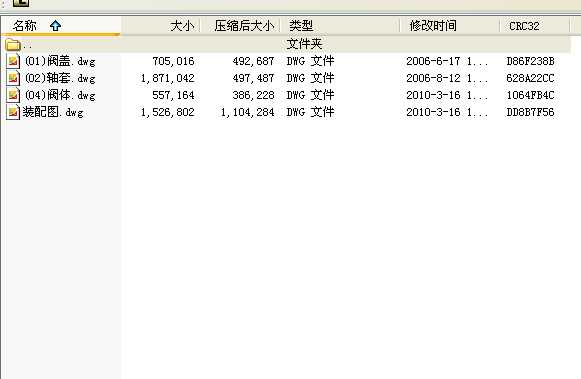Click the icon of (01)阀盖.dwg
Image resolution: width=581 pixels, height=379 pixels.
coord(13,61)
